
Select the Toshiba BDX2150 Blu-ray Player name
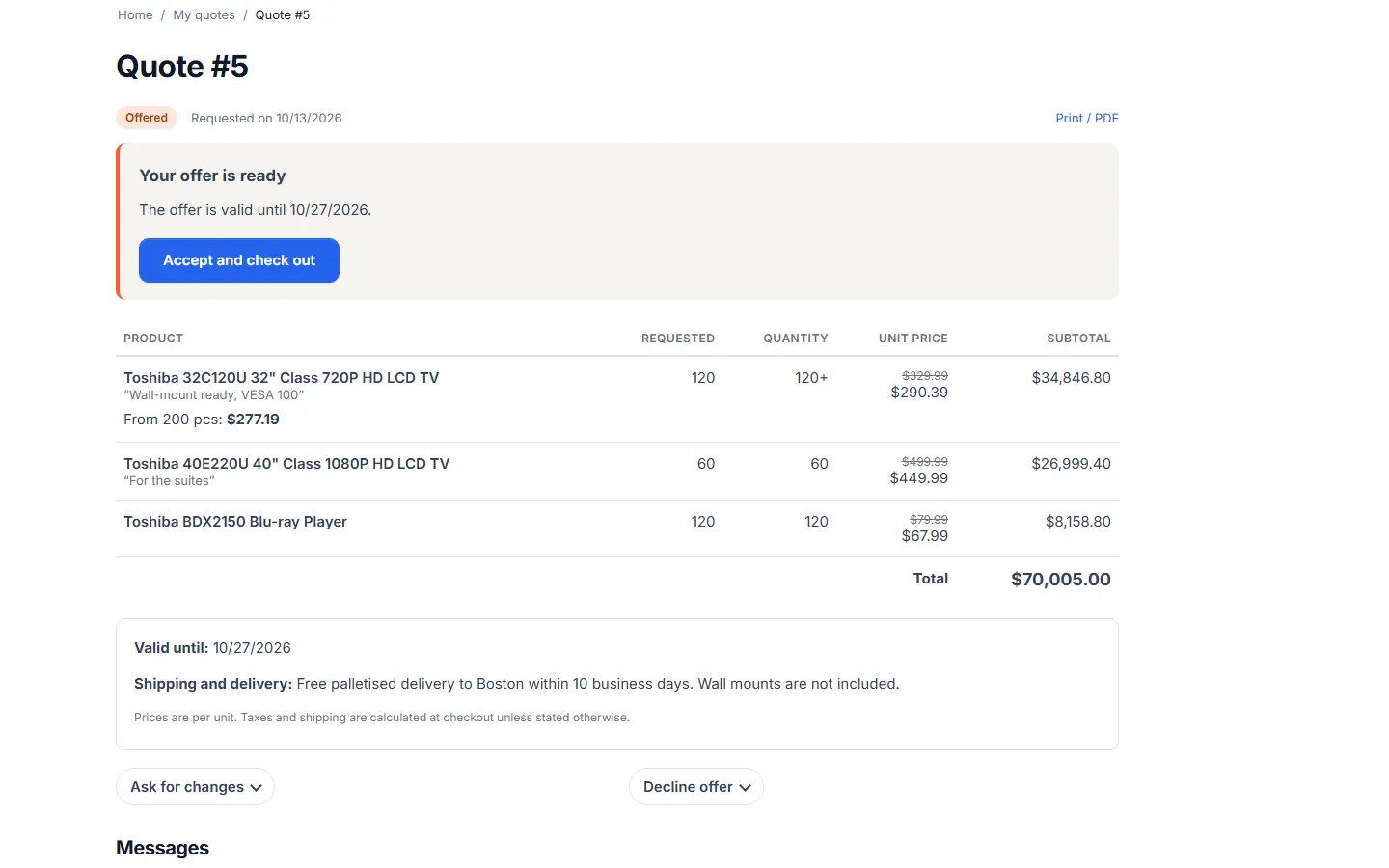[235, 521]
